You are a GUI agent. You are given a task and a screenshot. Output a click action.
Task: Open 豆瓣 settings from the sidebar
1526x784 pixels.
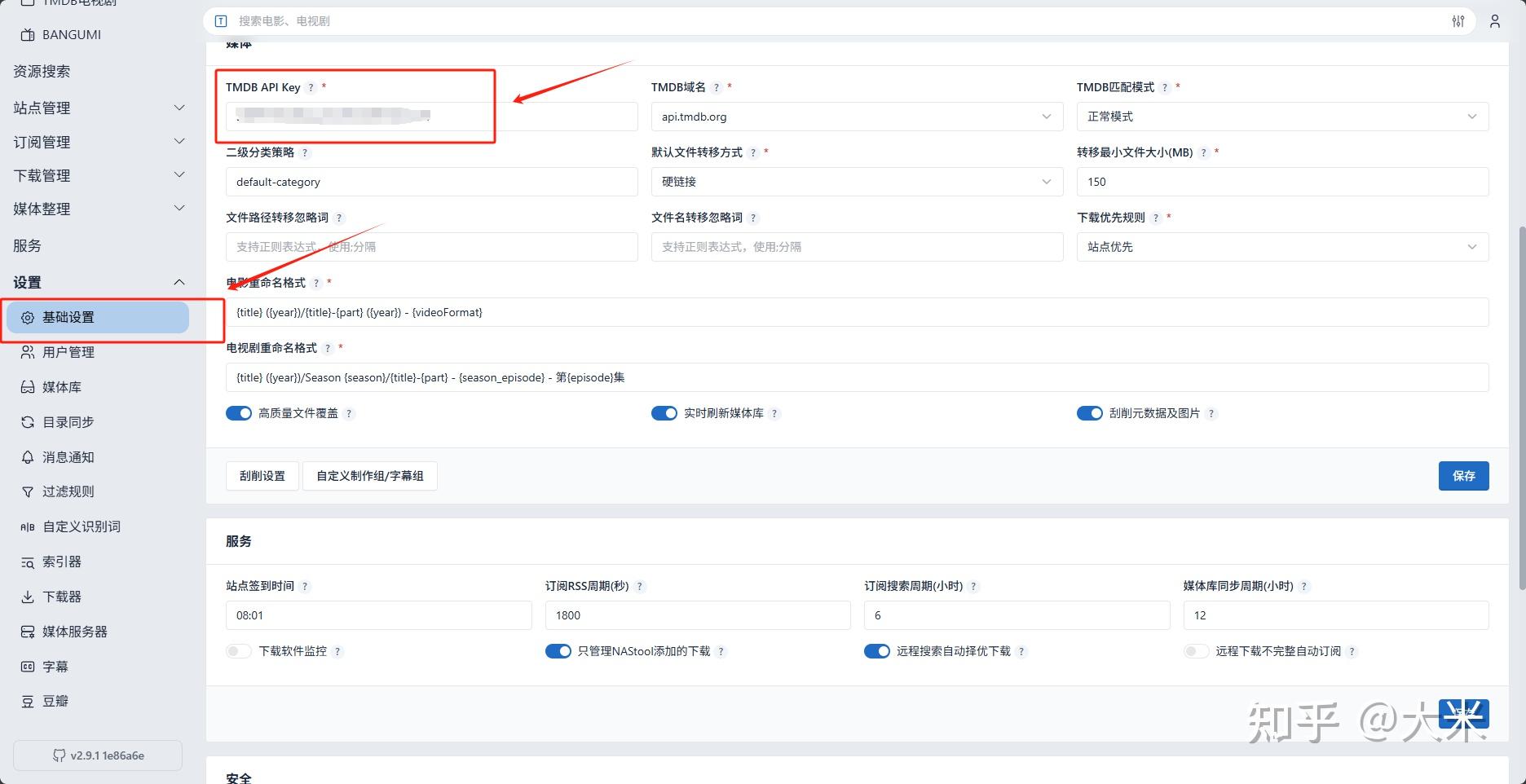(x=55, y=701)
